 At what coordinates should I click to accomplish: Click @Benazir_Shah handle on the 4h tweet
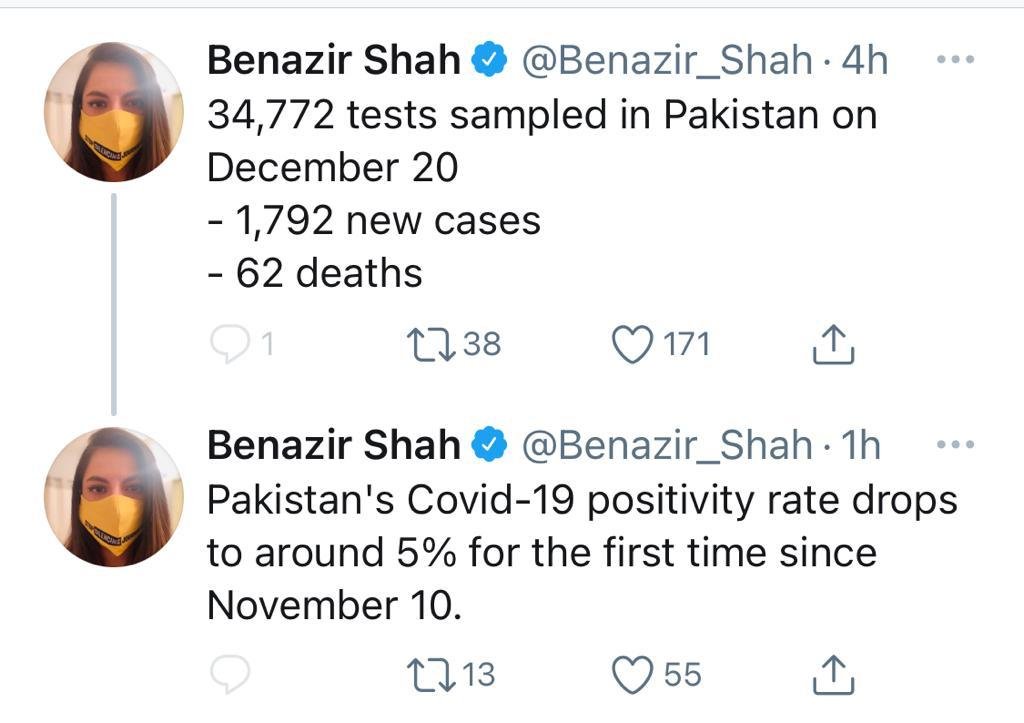(x=667, y=61)
